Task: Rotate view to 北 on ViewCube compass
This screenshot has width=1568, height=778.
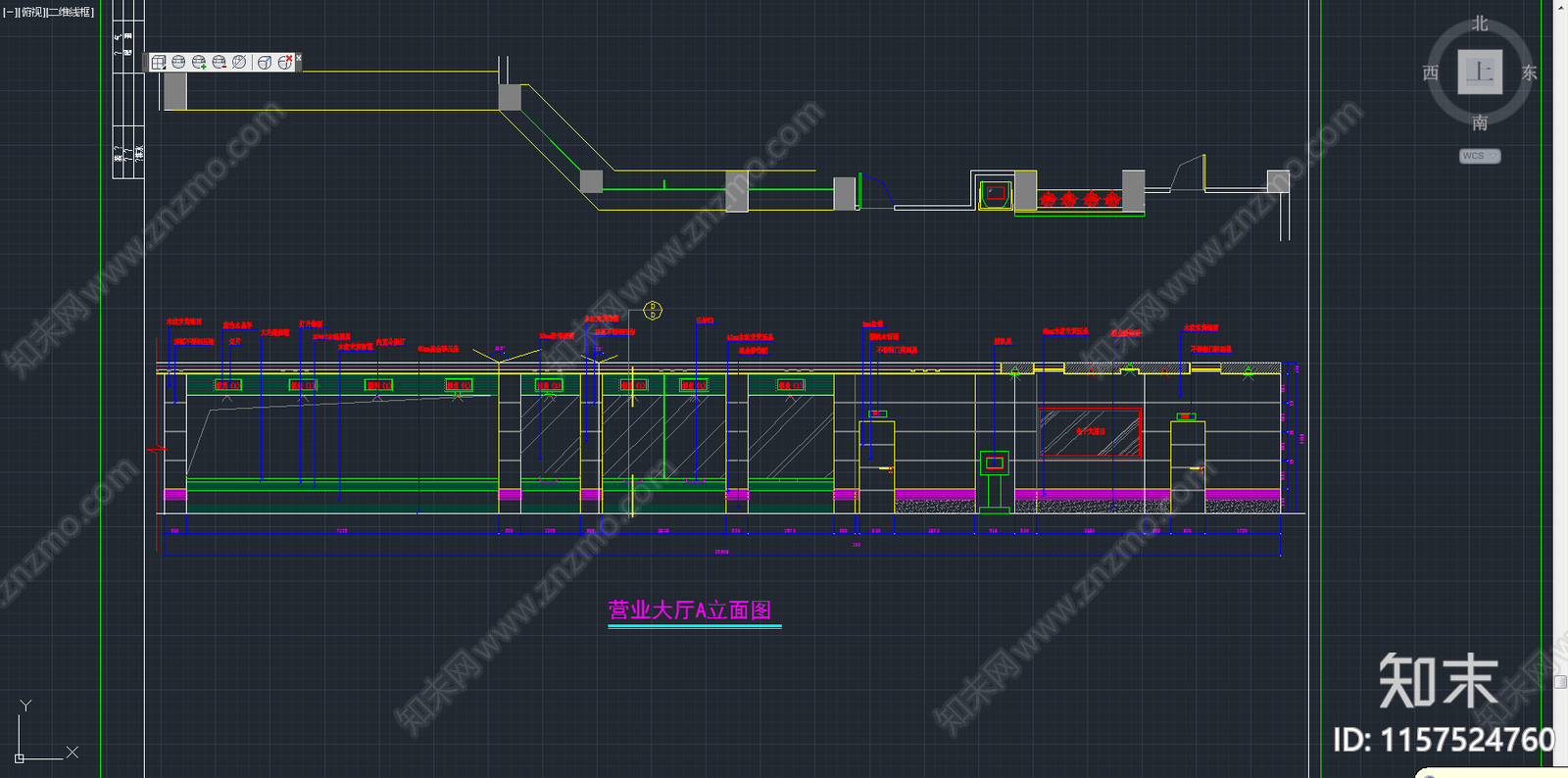Action: [1480, 24]
